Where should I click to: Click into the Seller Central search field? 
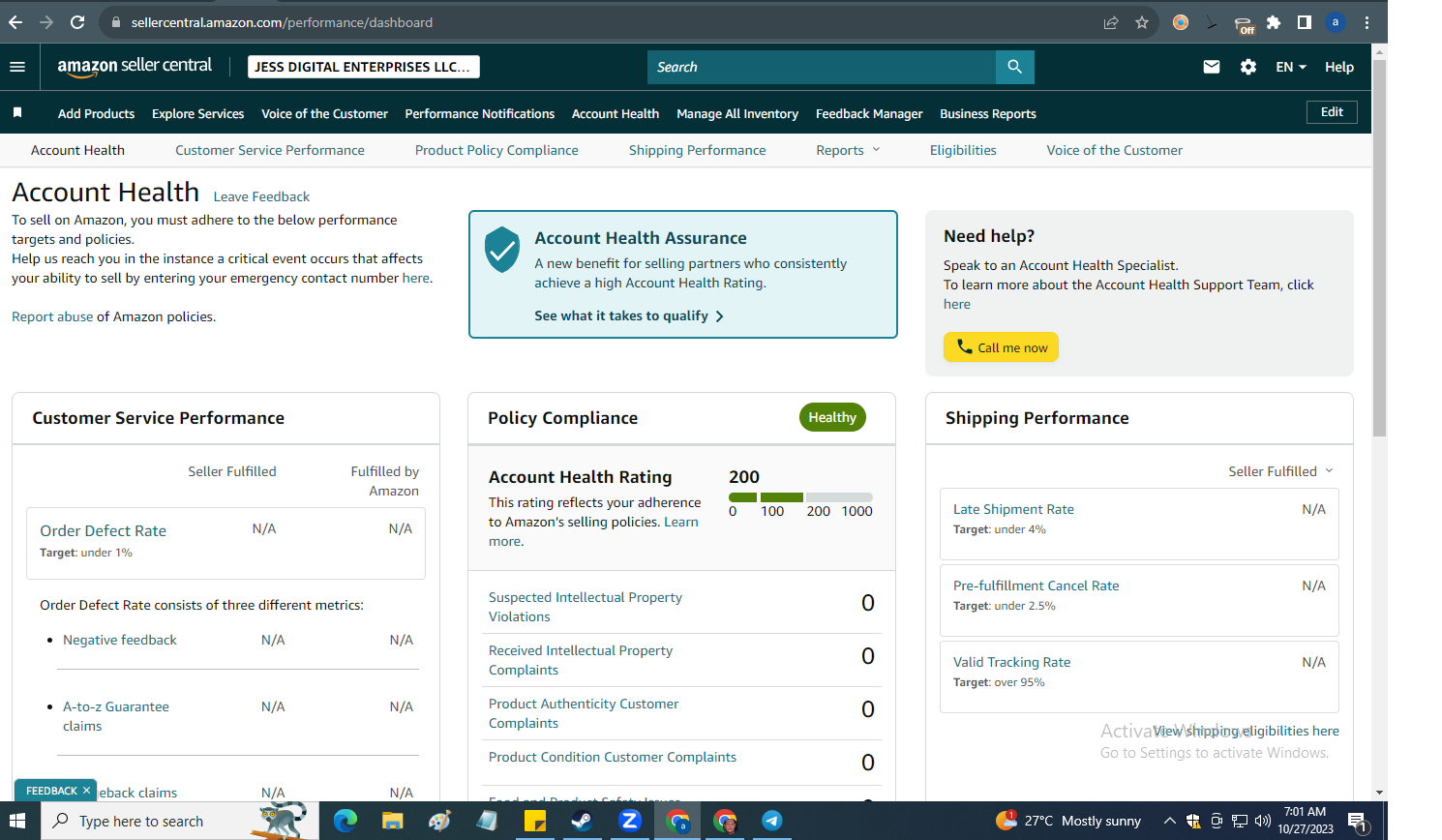[x=821, y=67]
